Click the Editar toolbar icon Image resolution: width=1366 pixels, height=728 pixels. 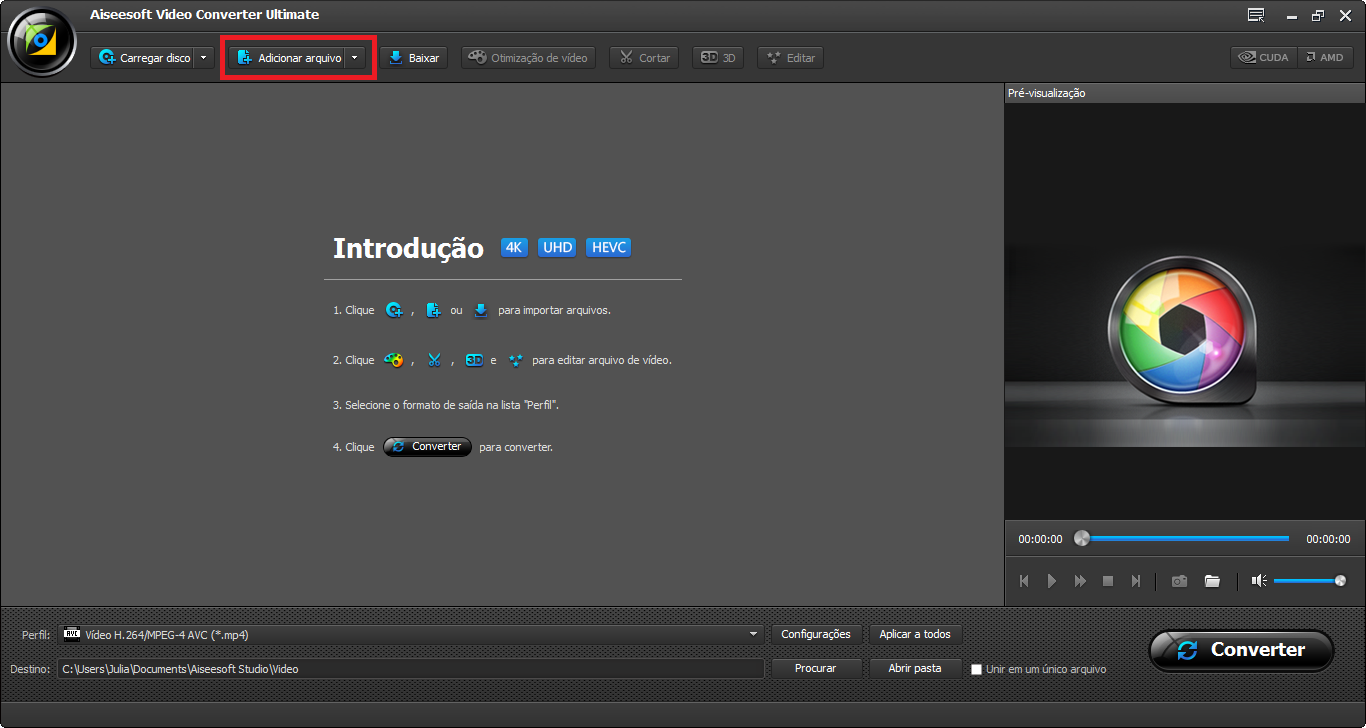(x=789, y=57)
